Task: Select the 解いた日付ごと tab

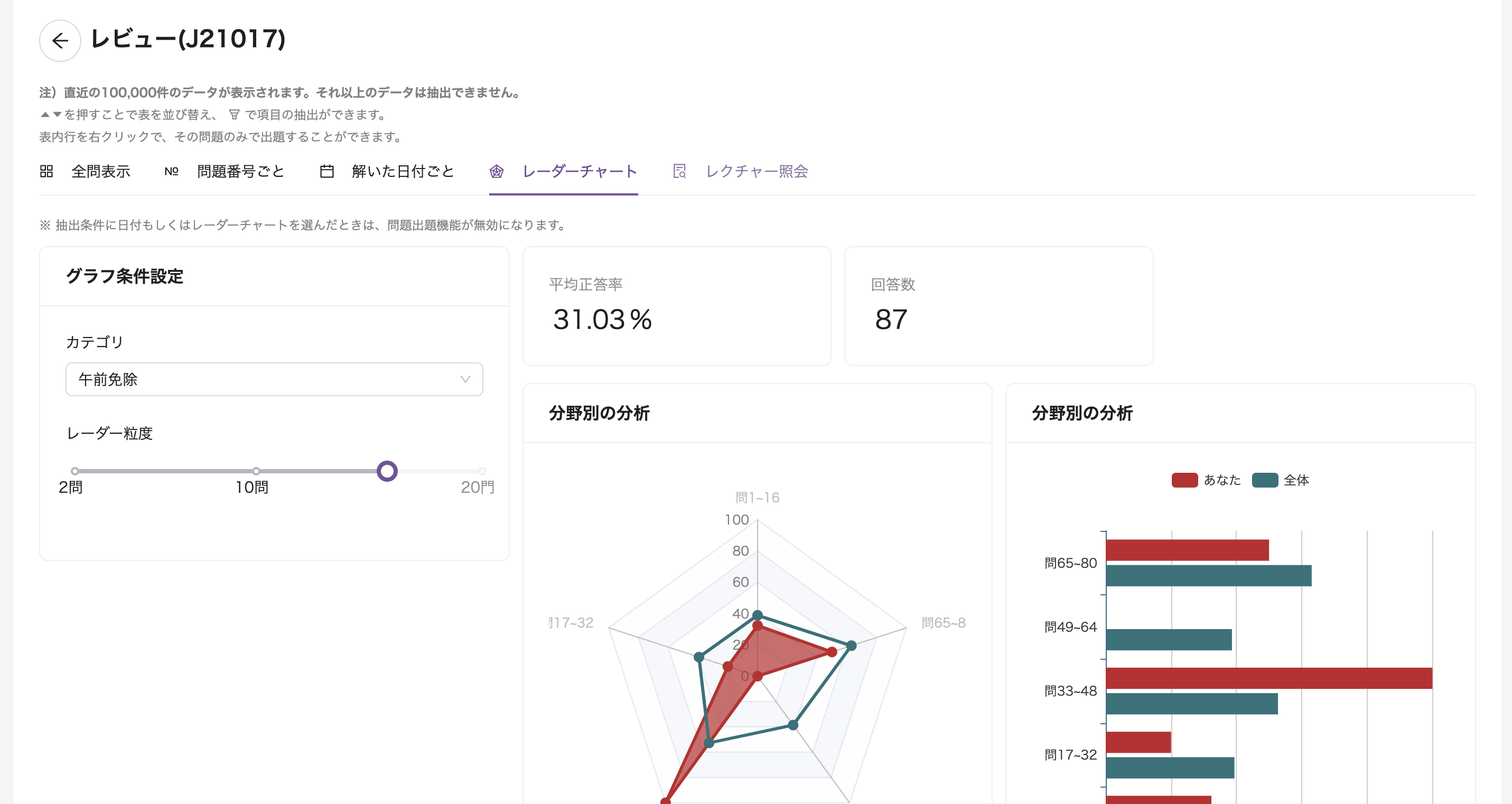Action: [x=403, y=171]
